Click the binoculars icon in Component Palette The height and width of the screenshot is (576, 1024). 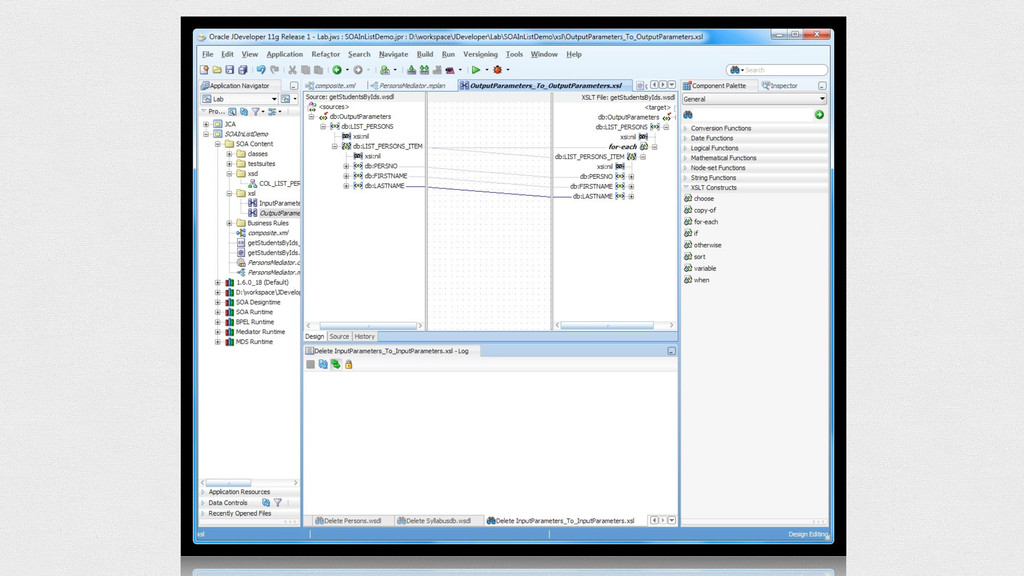(x=688, y=115)
